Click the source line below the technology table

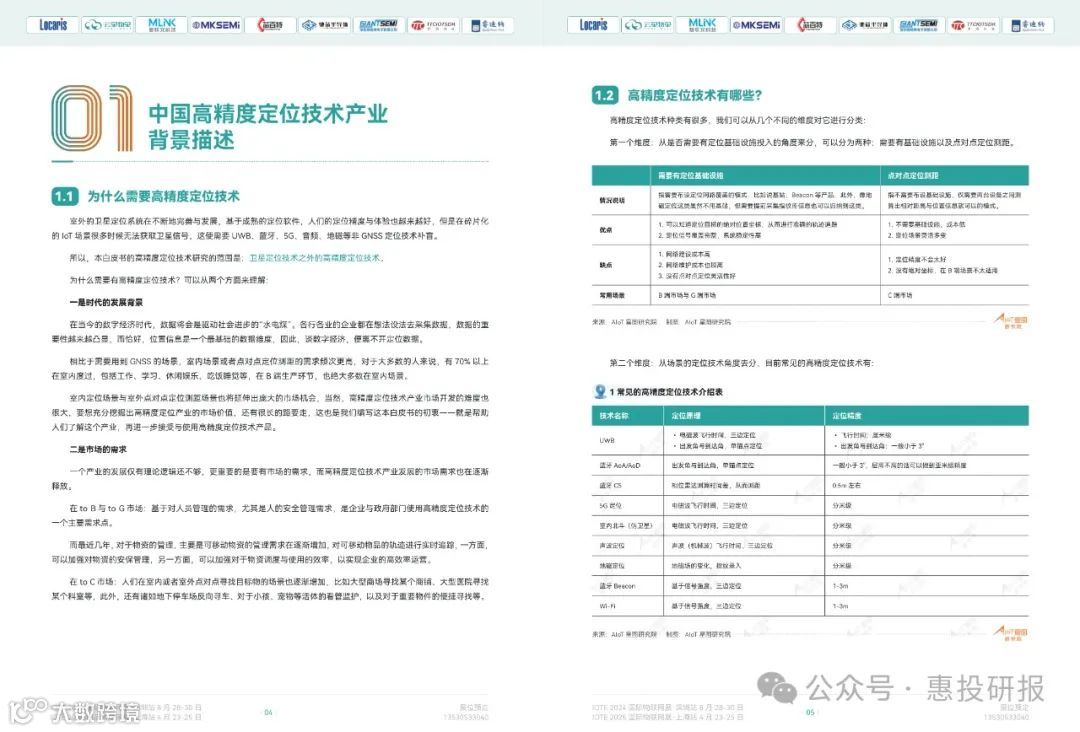[x=661, y=634]
